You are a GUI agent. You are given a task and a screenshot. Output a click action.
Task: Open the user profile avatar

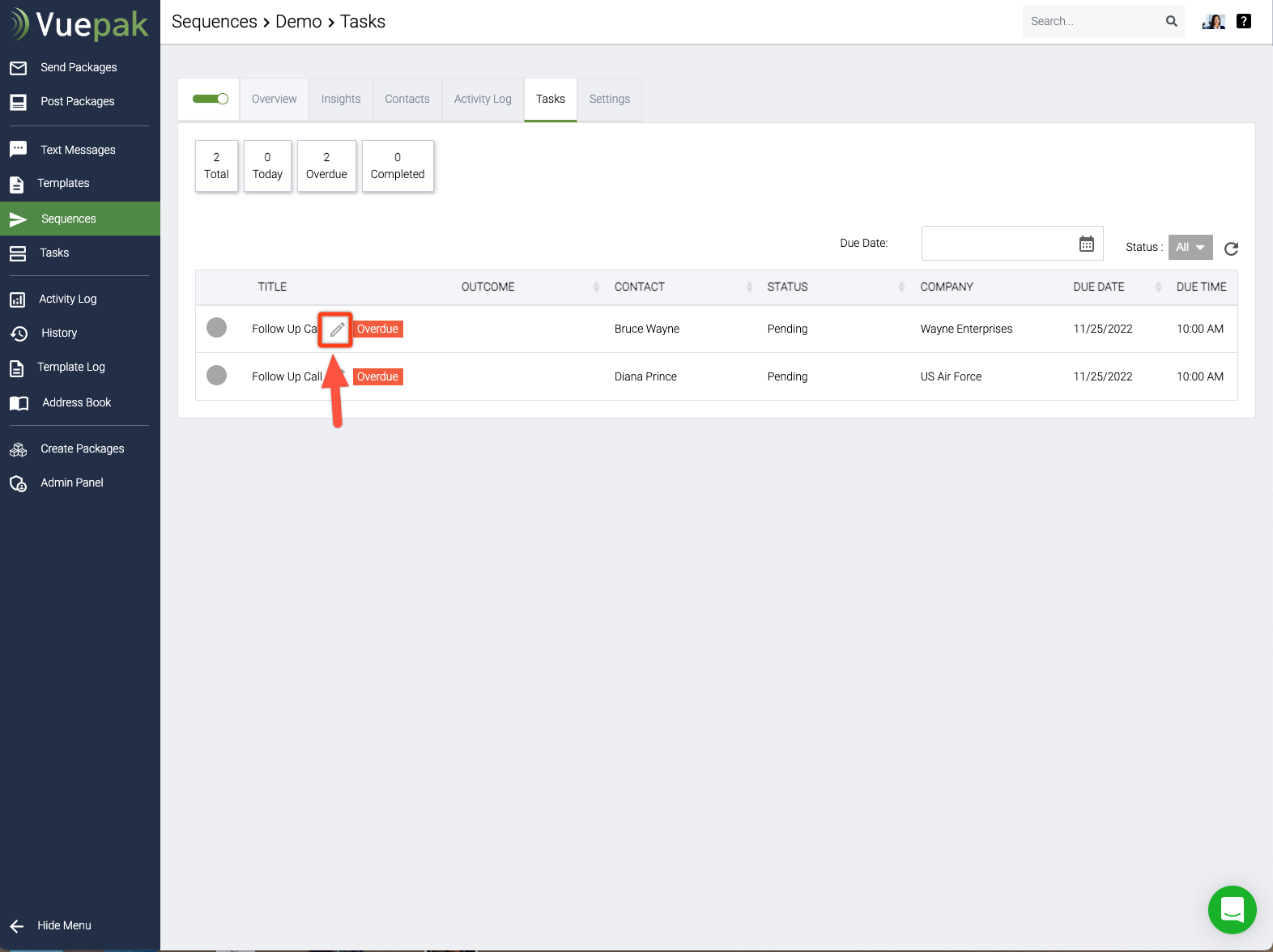(1213, 21)
